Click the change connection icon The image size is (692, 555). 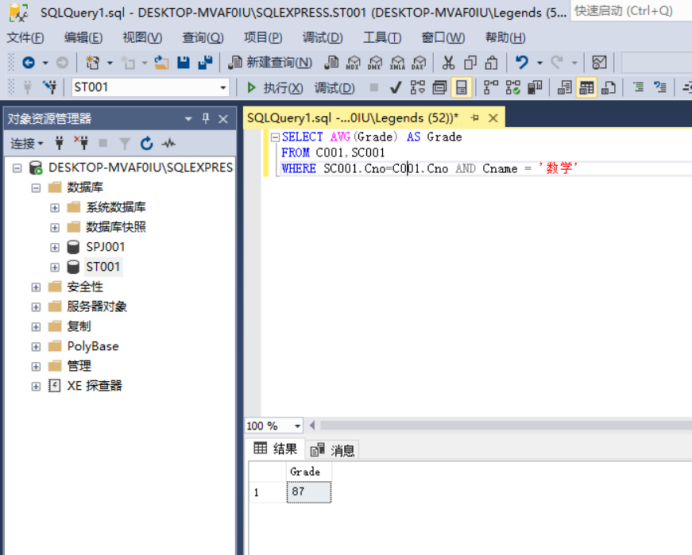coord(50,87)
